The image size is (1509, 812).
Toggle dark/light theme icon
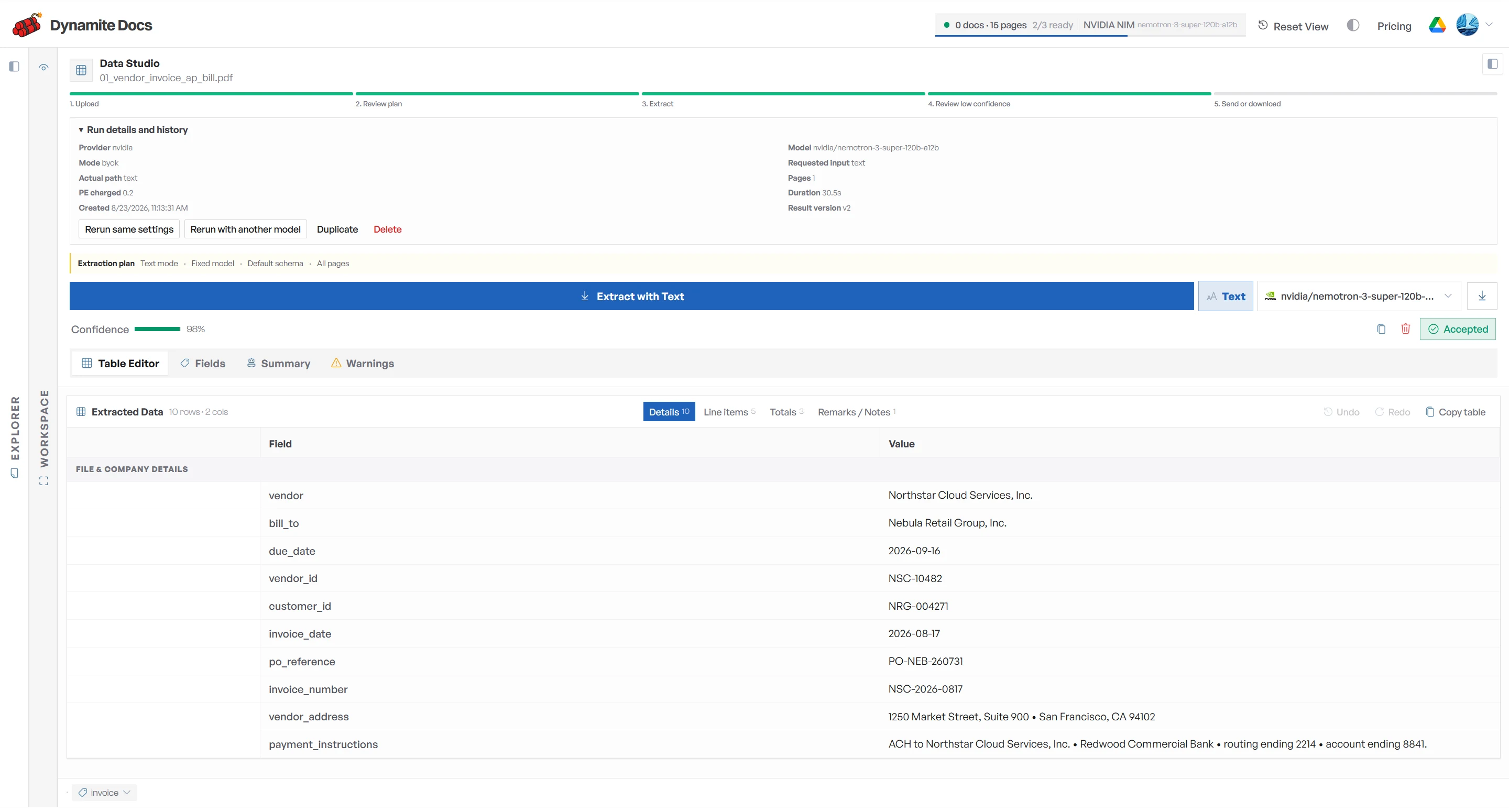pos(1352,25)
